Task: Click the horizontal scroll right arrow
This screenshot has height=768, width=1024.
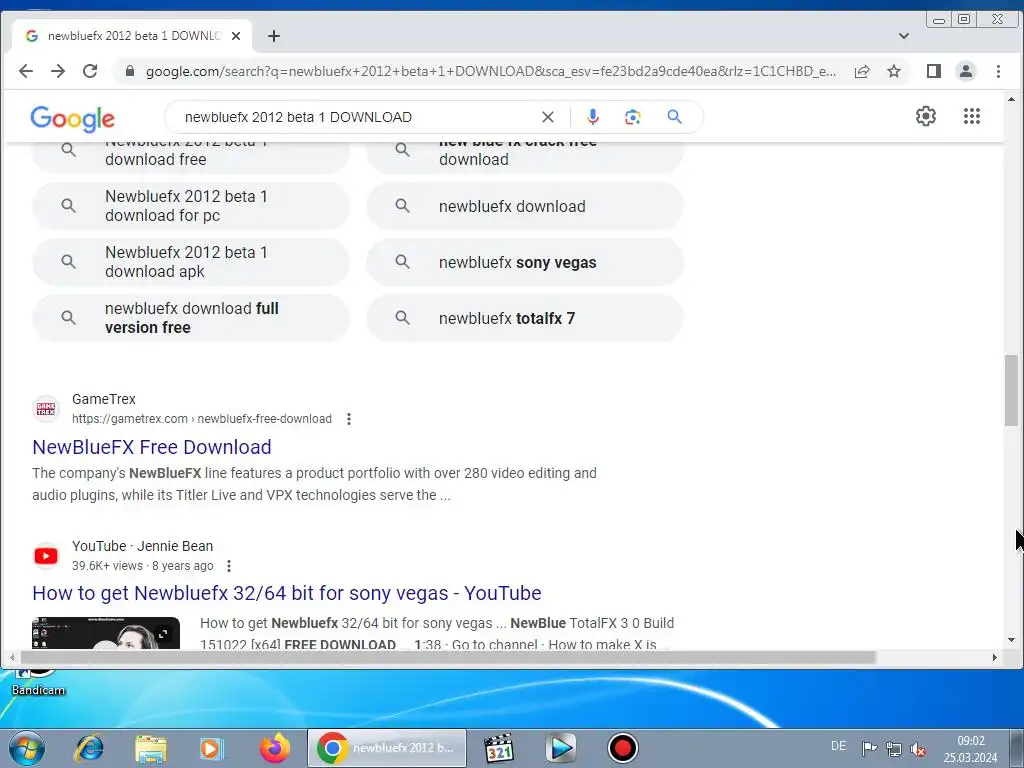Action: coord(995,657)
